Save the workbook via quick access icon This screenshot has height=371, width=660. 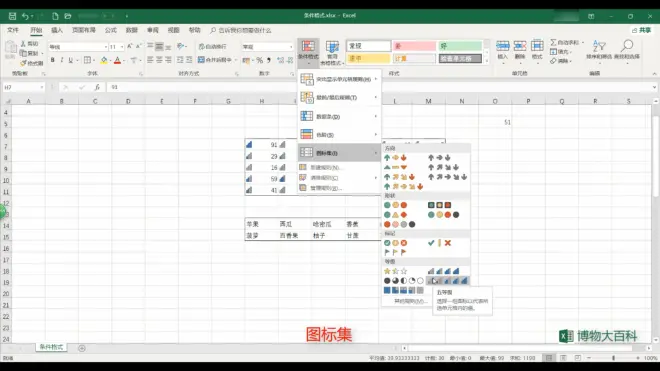pyautogui.click(x=12, y=16)
